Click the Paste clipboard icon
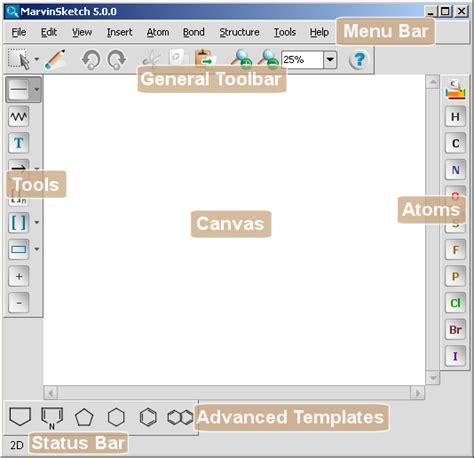This screenshot has height=458, width=474. pyautogui.click(x=205, y=58)
